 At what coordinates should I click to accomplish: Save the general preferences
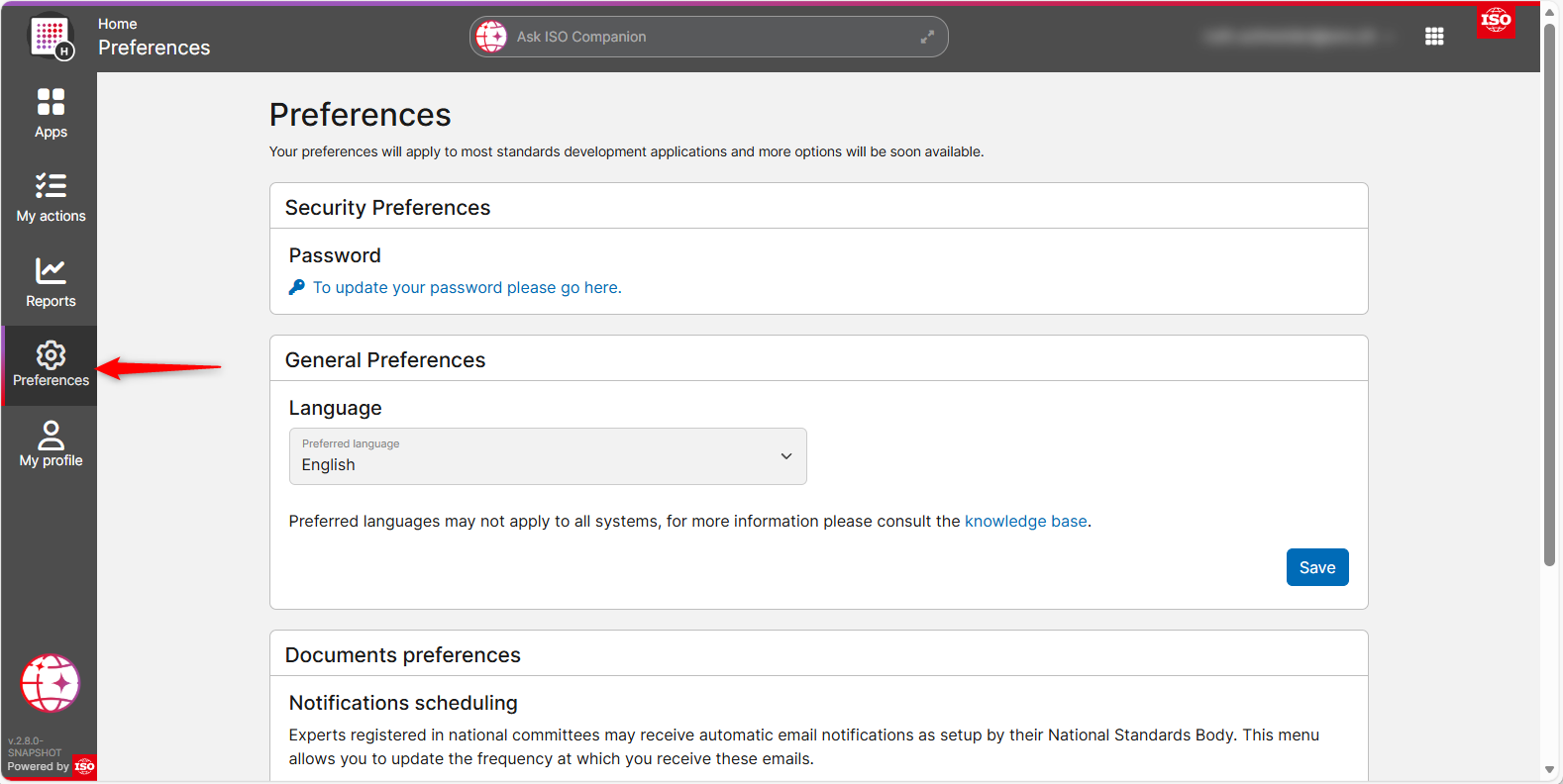pos(1316,567)
